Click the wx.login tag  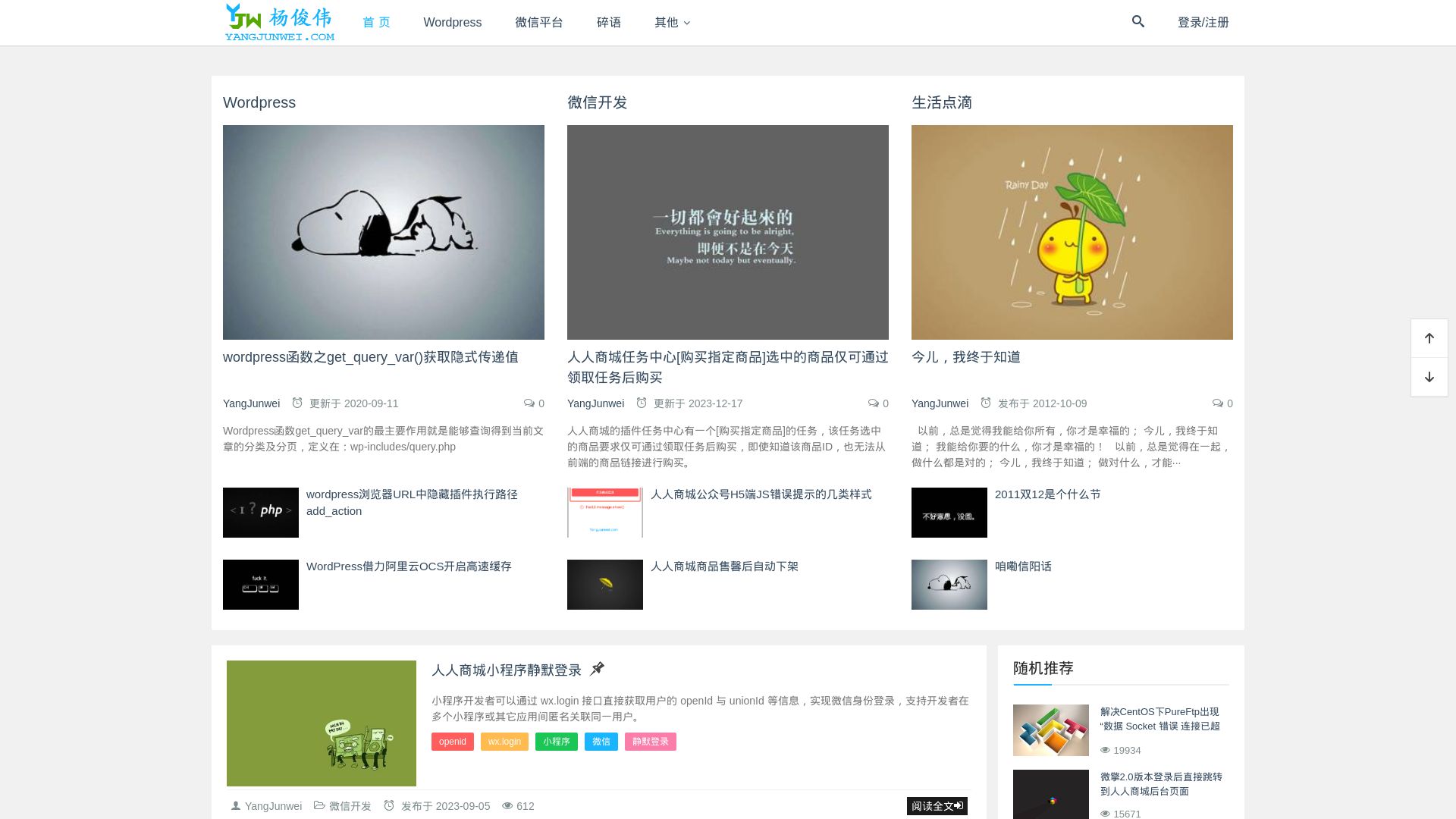click(x=504, y=742)
